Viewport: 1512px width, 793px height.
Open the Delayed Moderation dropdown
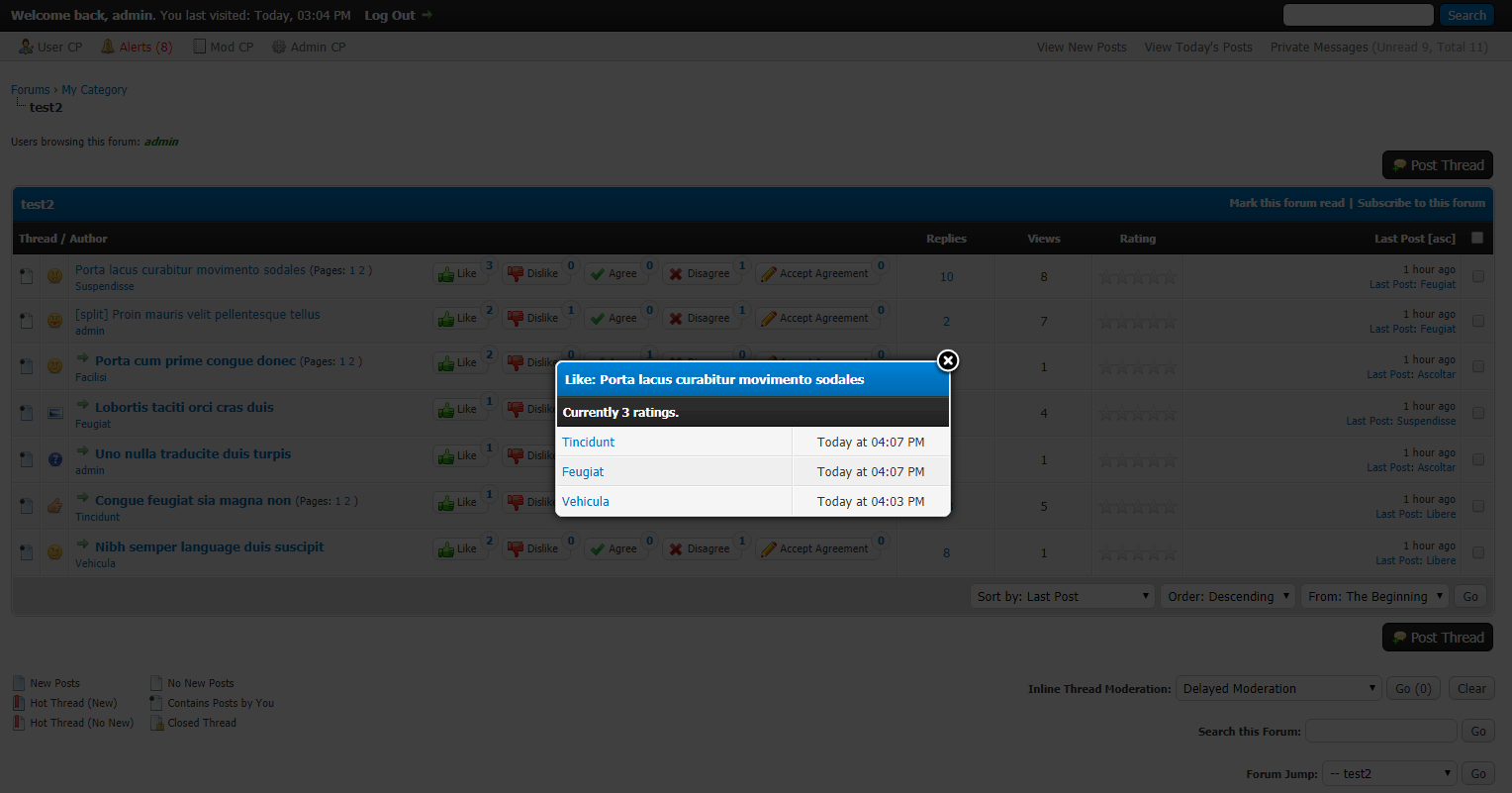coord(1277,689)
